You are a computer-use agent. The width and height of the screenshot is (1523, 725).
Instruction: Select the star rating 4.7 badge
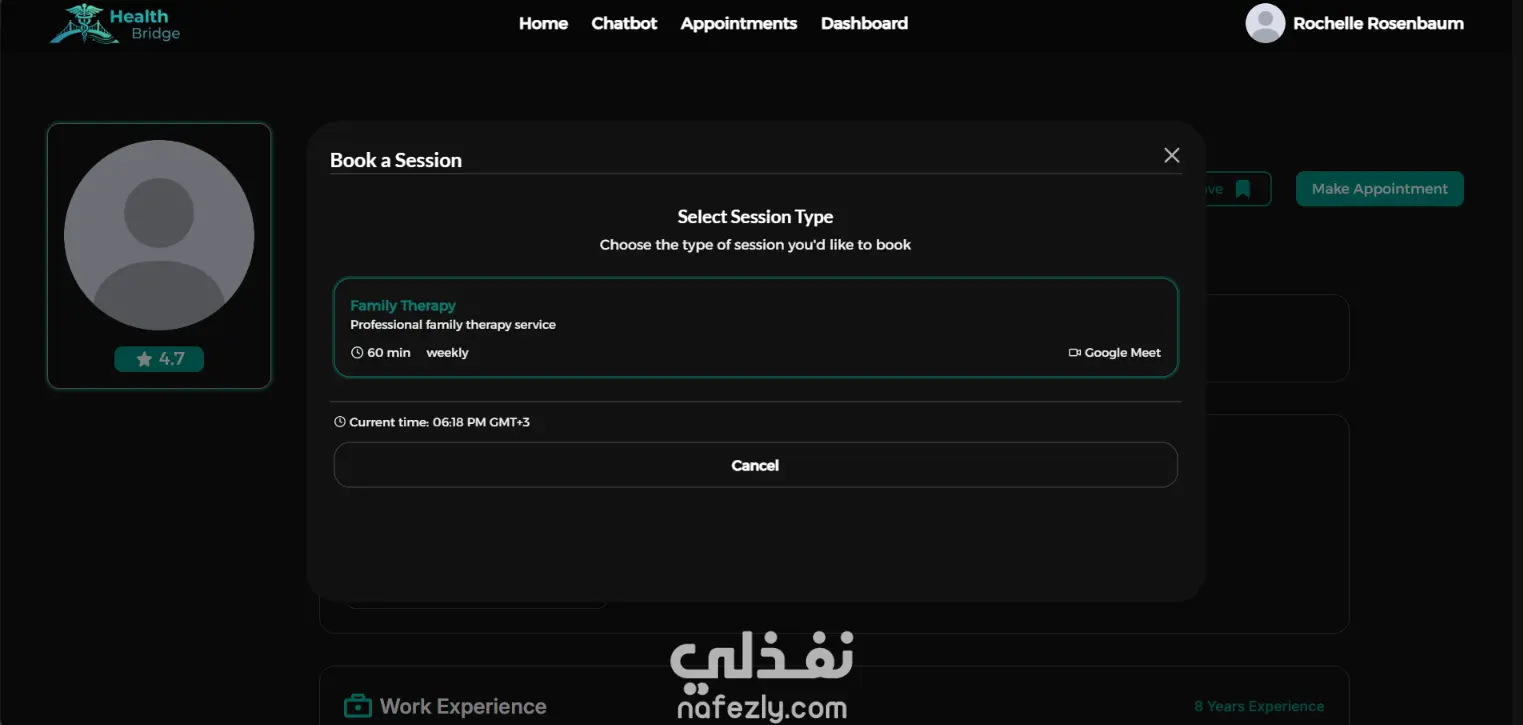tap(159, 359)
